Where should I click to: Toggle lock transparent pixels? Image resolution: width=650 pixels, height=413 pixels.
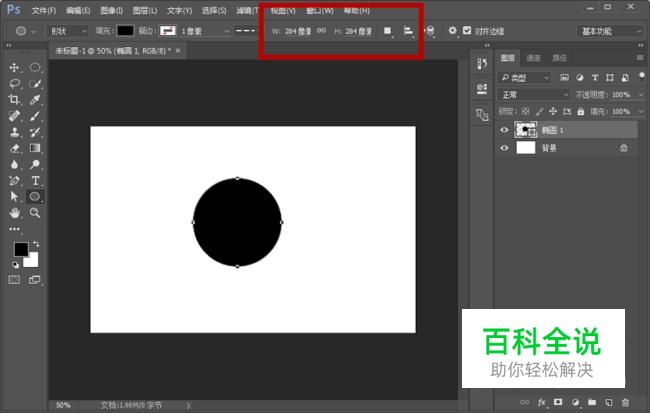526,111
